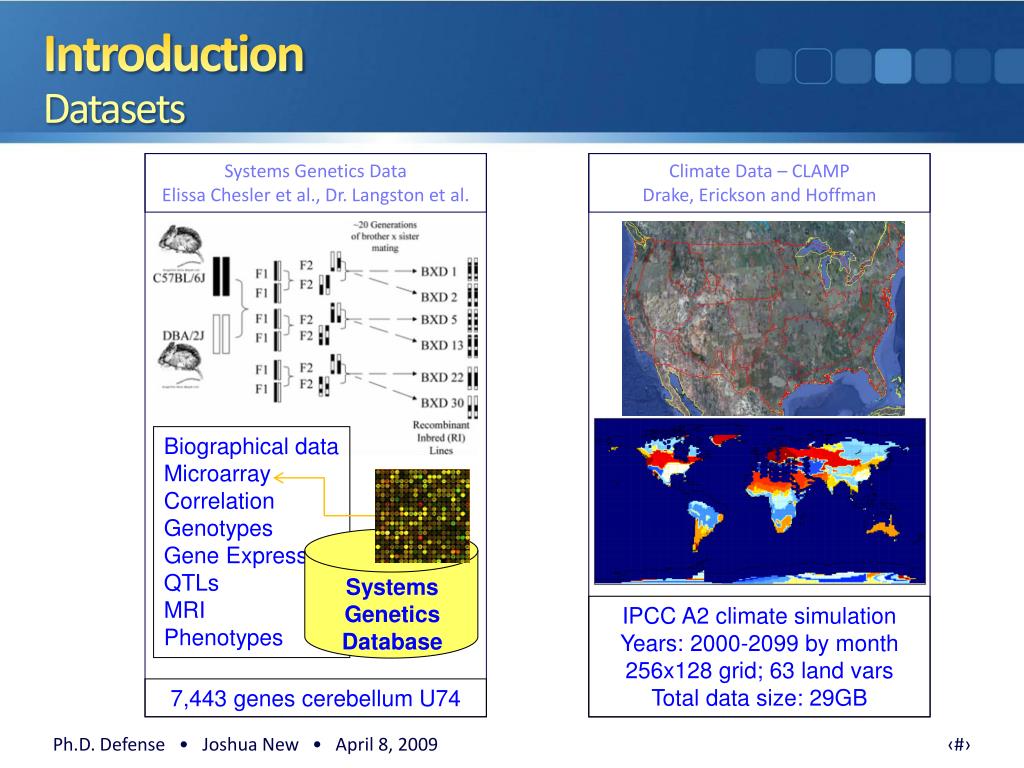The width and height of the screenshot is (1024, 768).
Task: Click the 'MRI' list item
Action: coord(184,611)
